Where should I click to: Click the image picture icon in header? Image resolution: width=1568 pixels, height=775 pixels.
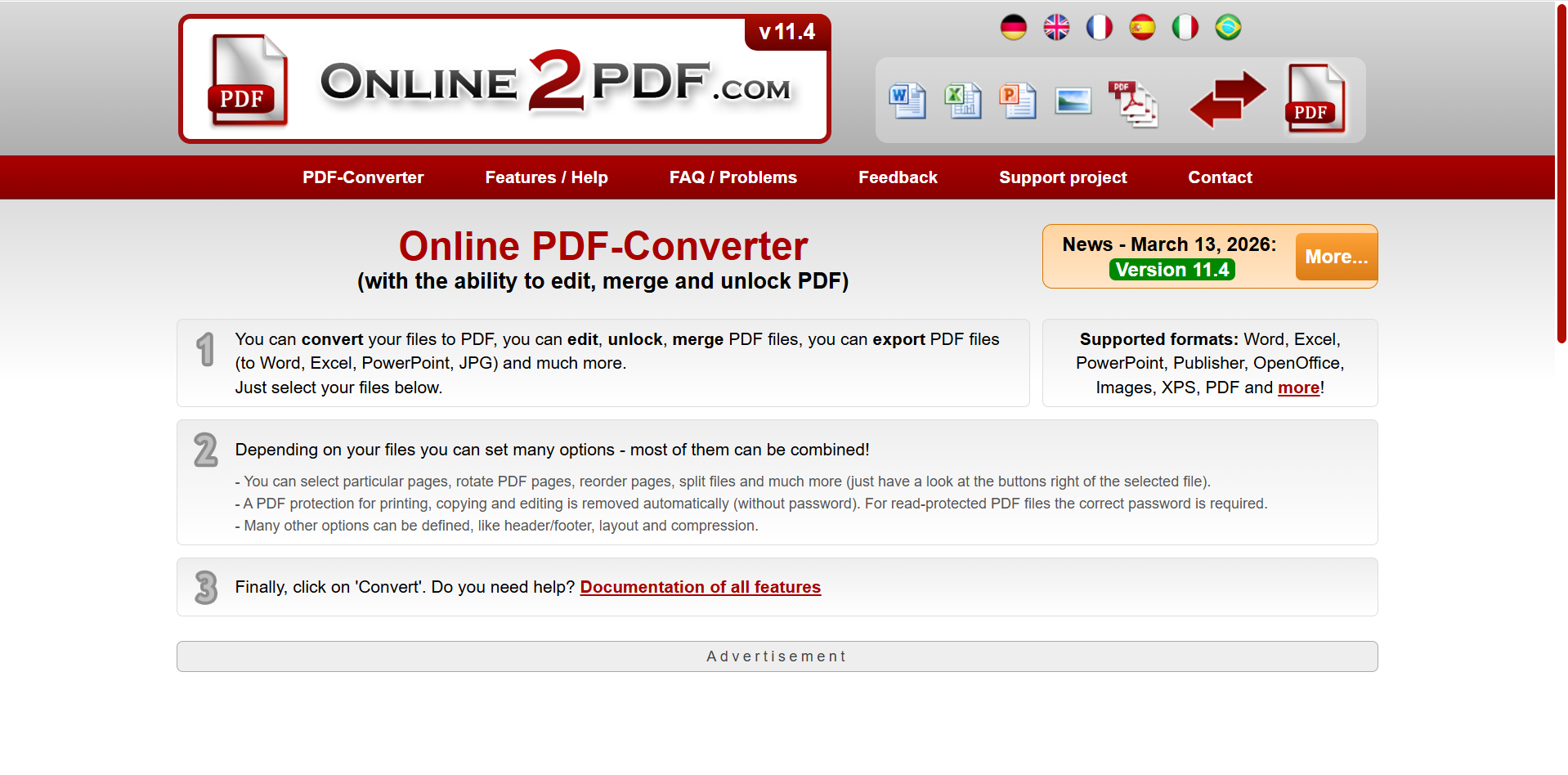click(1073, 101)
